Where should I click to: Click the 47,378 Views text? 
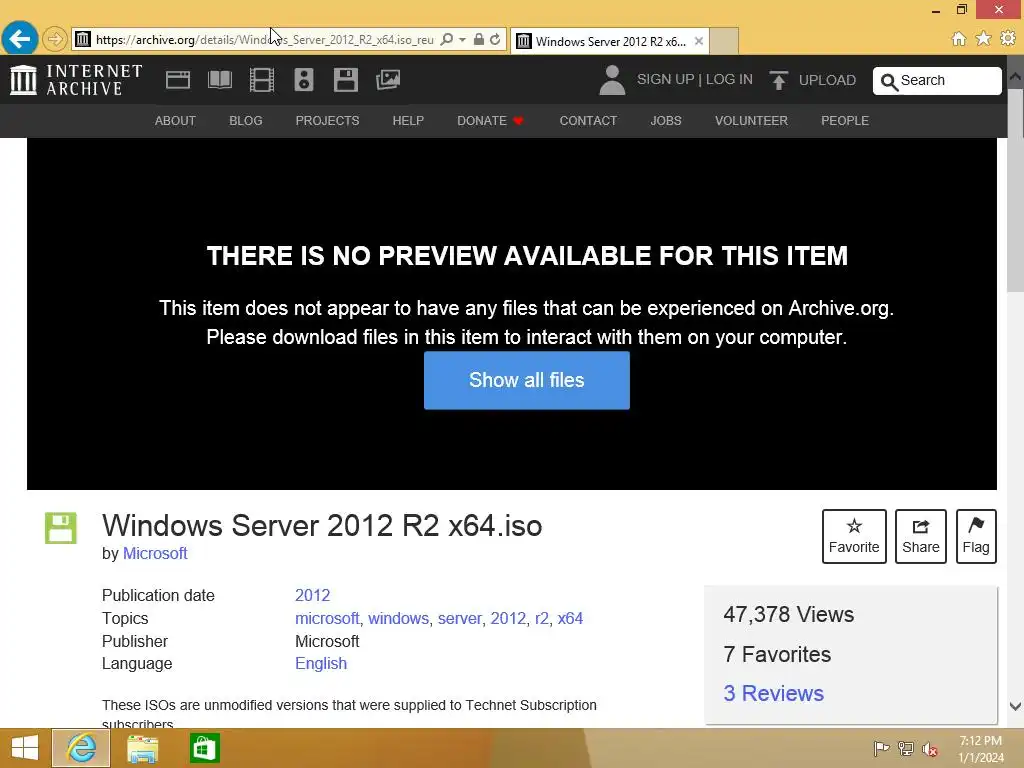[x=788, y=615]
